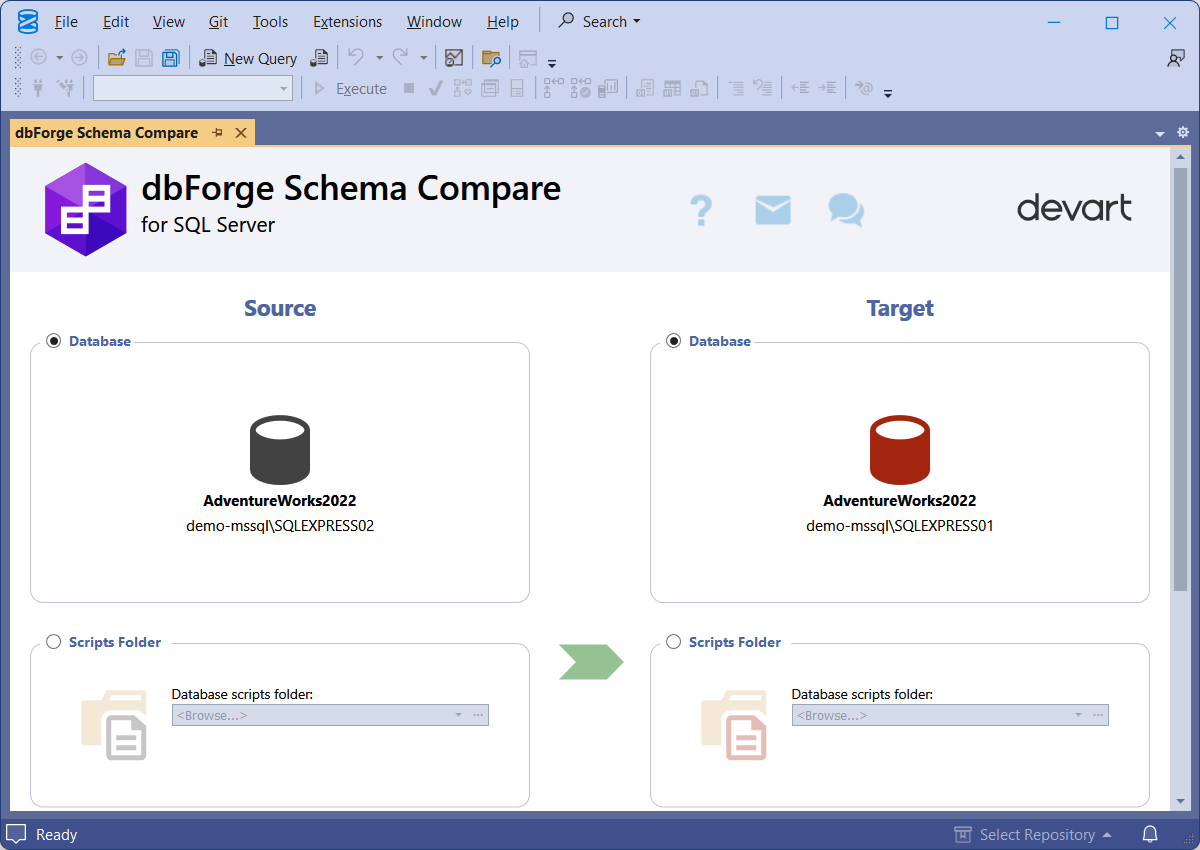Click the Disconnect toolbar icon
The width and height of the screenshot is (1200, 850).
[x=65, y=88]
